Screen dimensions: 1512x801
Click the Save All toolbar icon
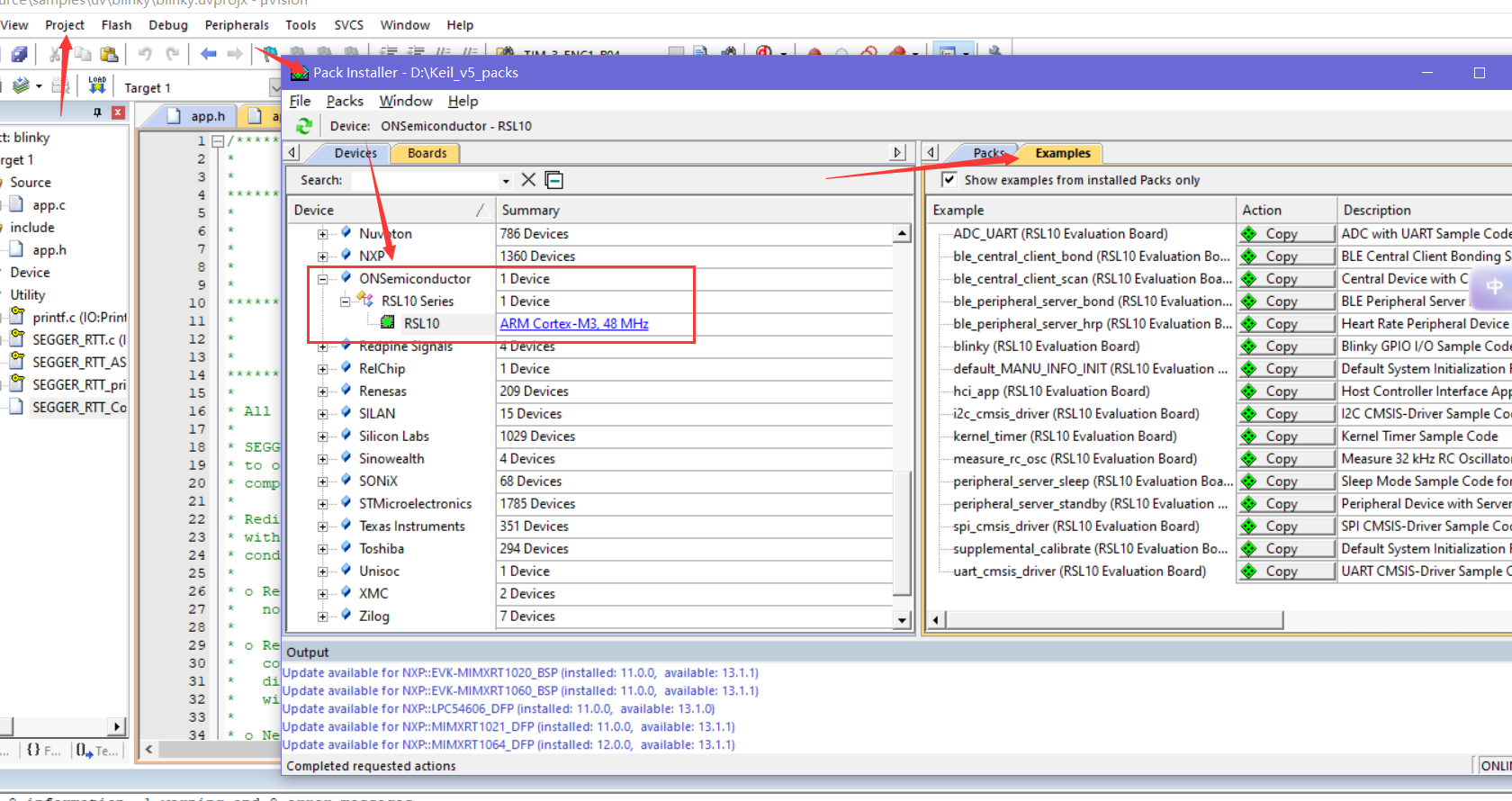tap(19, 54)
